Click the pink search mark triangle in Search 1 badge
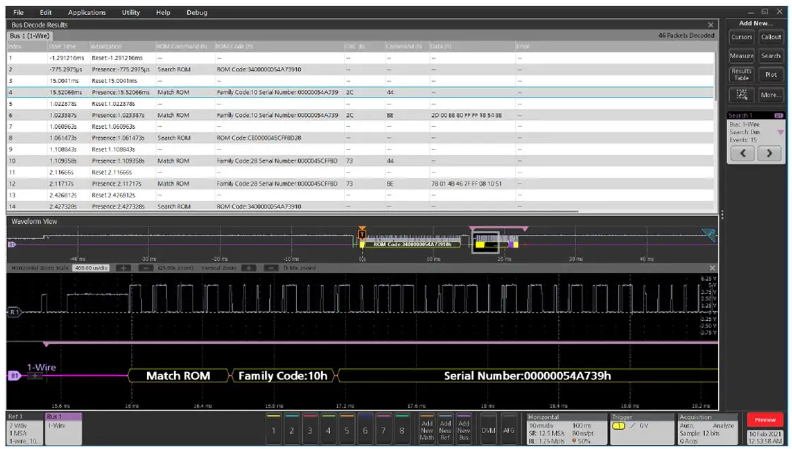 coord(780,132)
